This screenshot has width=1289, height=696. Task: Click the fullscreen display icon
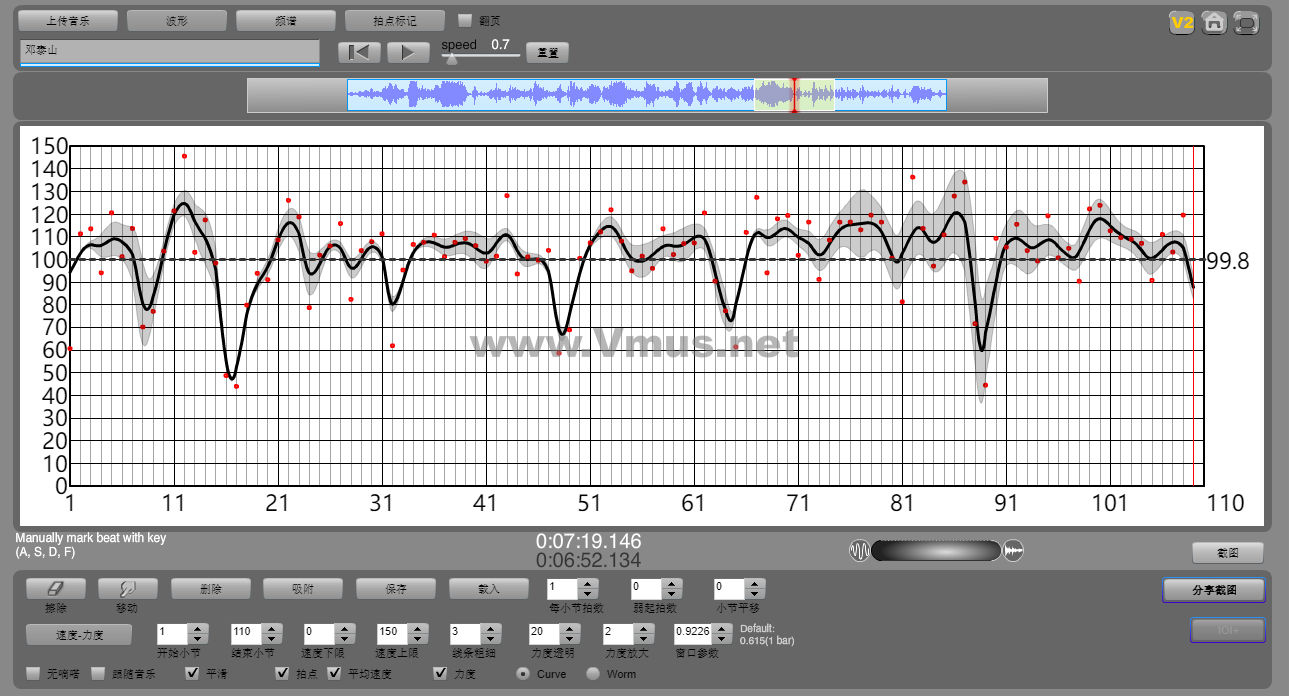coord(1246,22)
